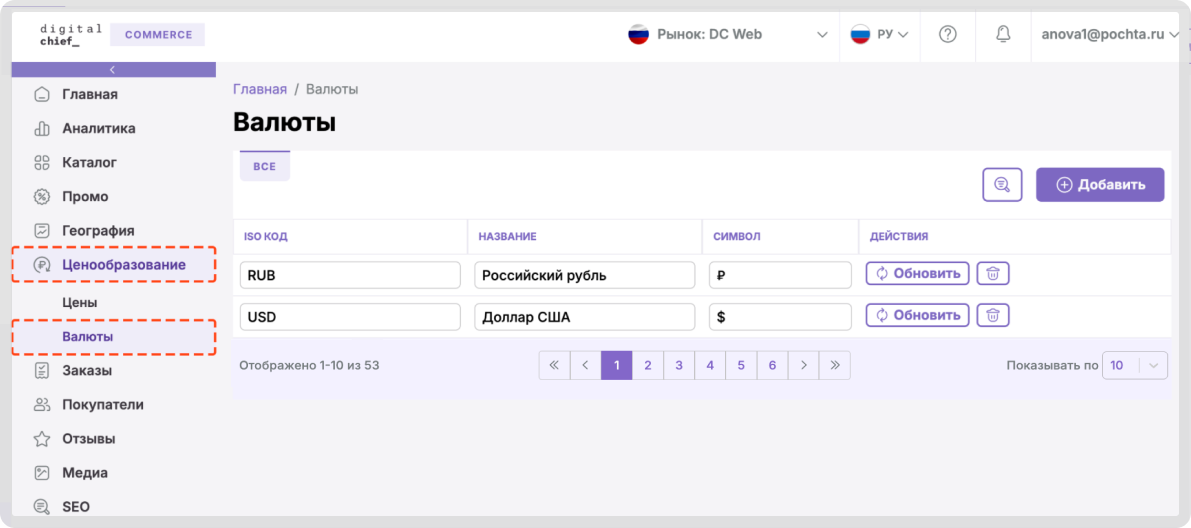This screenshot has width=1191, height=528.
Task: Open Аналитика in the sidebar
Action: coord(99,128)
